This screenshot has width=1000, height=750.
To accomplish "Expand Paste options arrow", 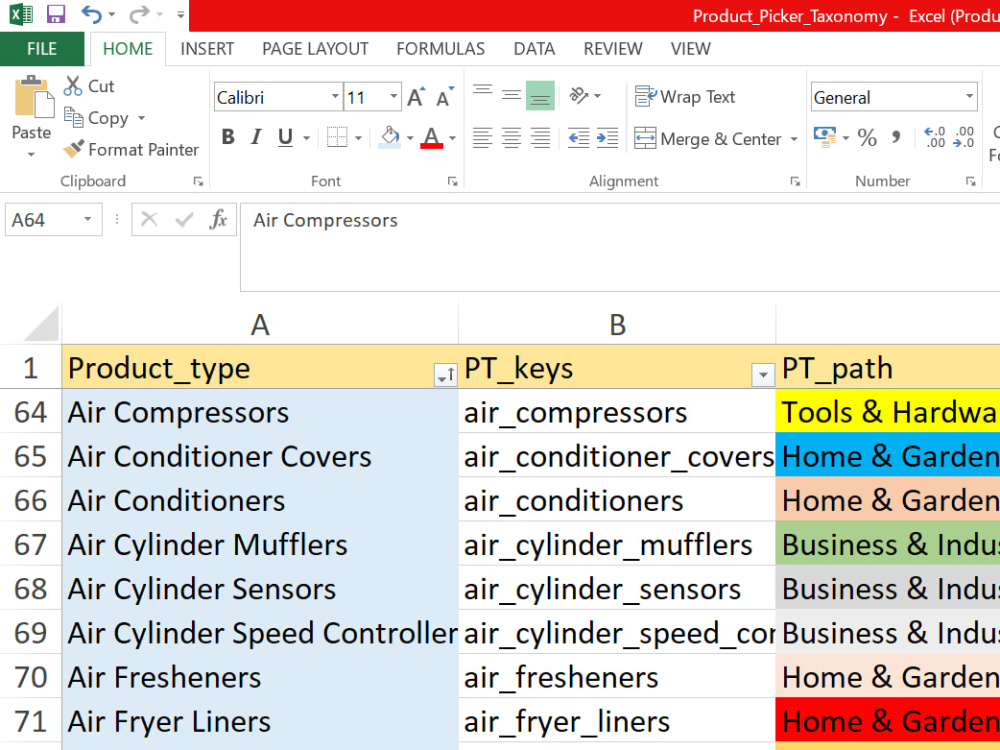I will pyautogui.click(x=31, y=154).
